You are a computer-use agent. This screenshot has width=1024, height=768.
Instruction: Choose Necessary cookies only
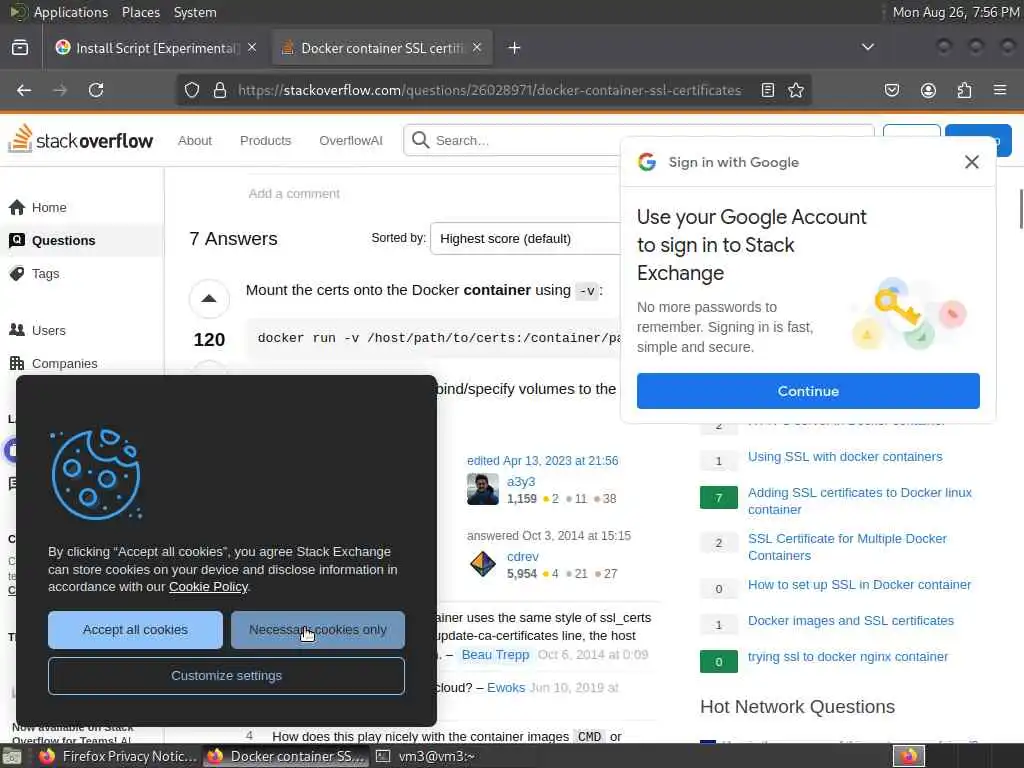pos(317,630)
